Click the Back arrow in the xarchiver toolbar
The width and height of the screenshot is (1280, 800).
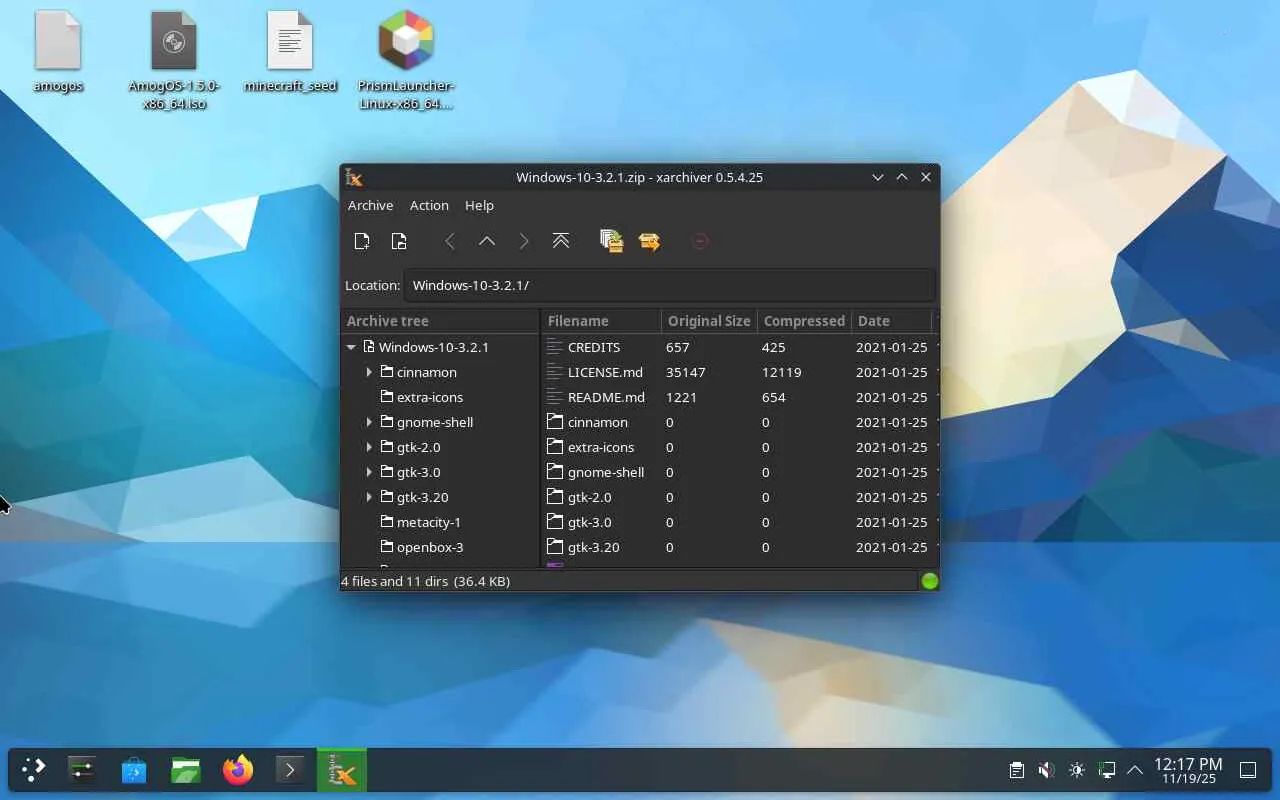click(450, 241)
